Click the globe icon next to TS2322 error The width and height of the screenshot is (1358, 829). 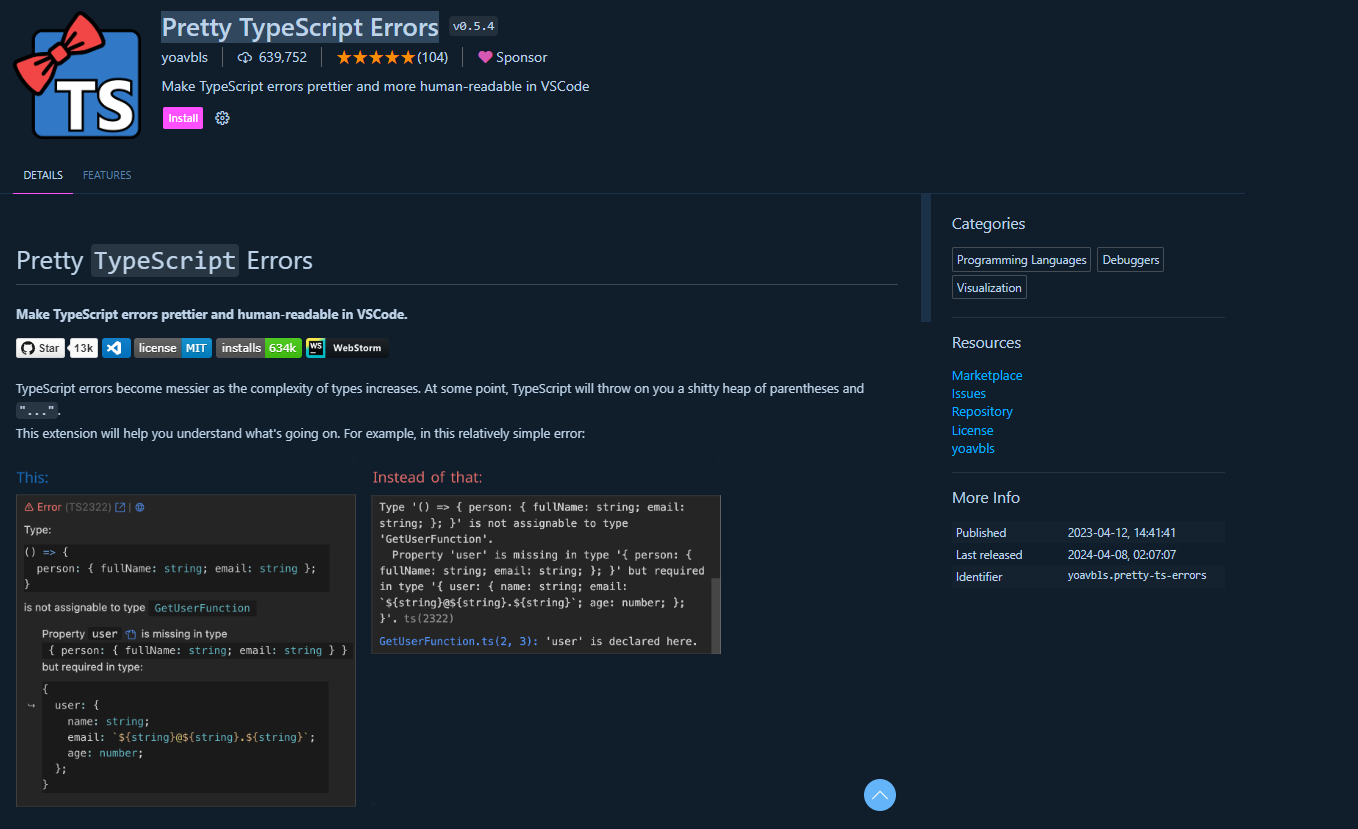[x=138, y=507]
